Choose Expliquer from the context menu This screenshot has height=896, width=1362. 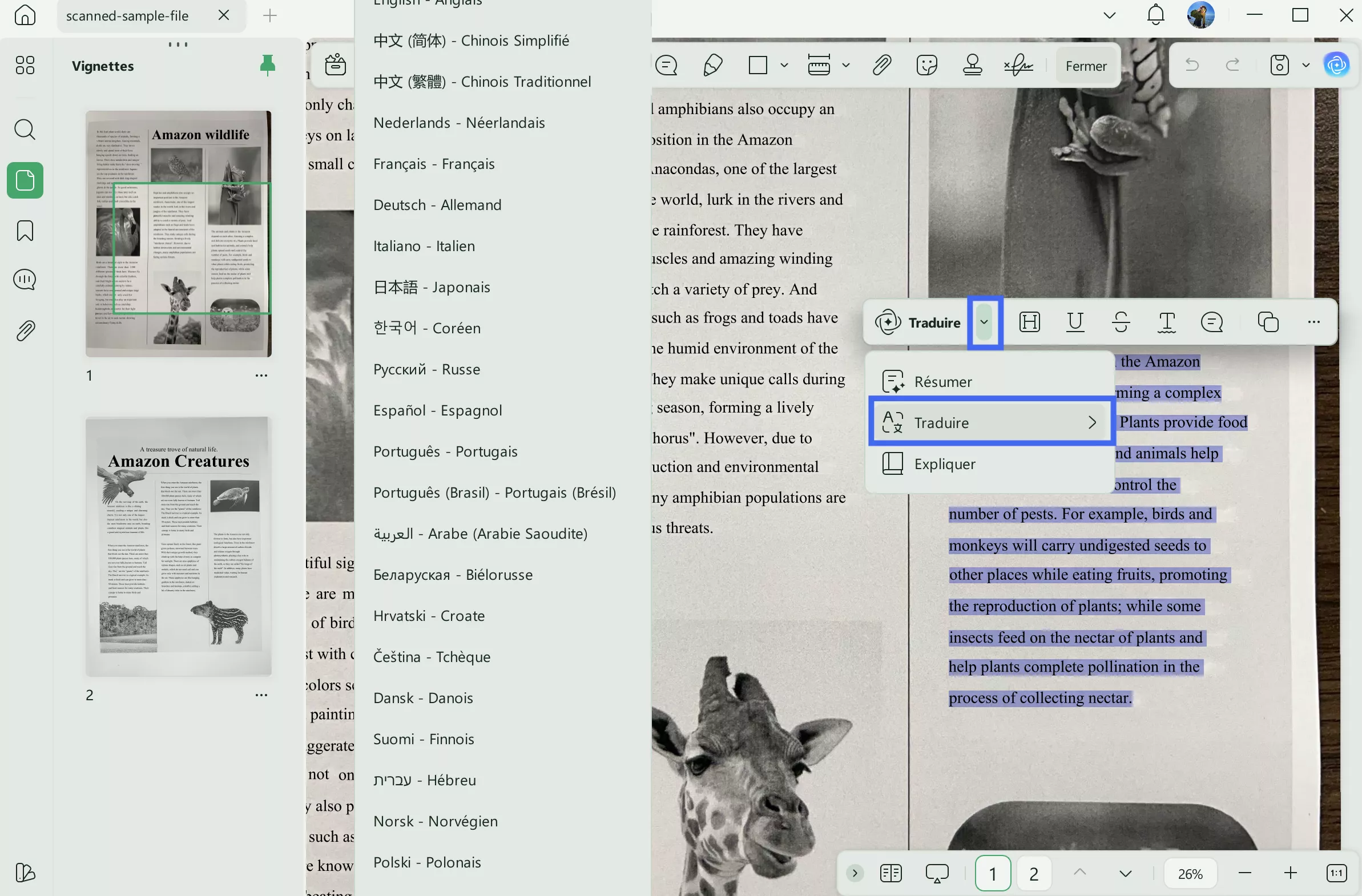(944, 463)
